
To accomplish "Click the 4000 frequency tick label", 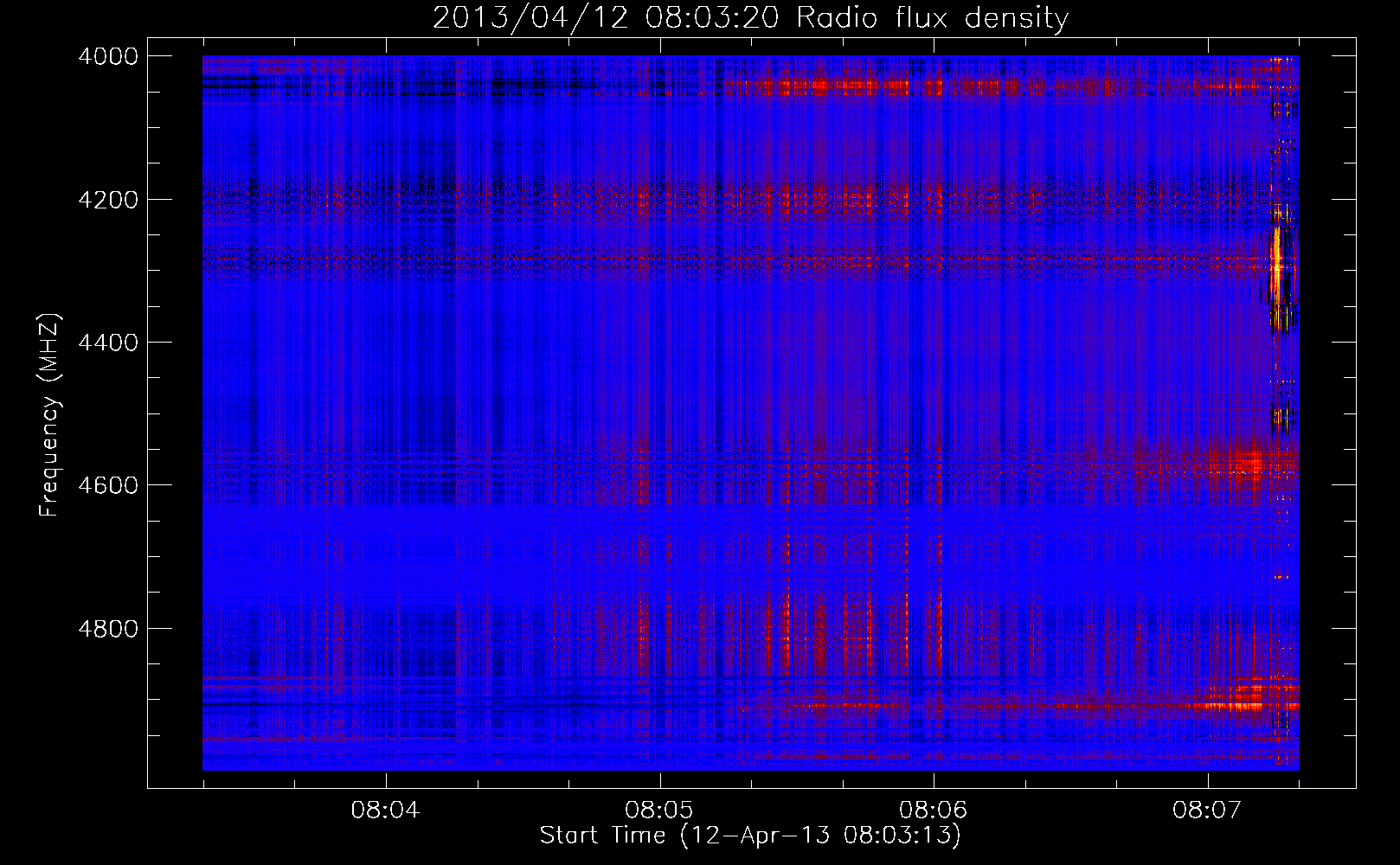I will [x=108, y=56].
